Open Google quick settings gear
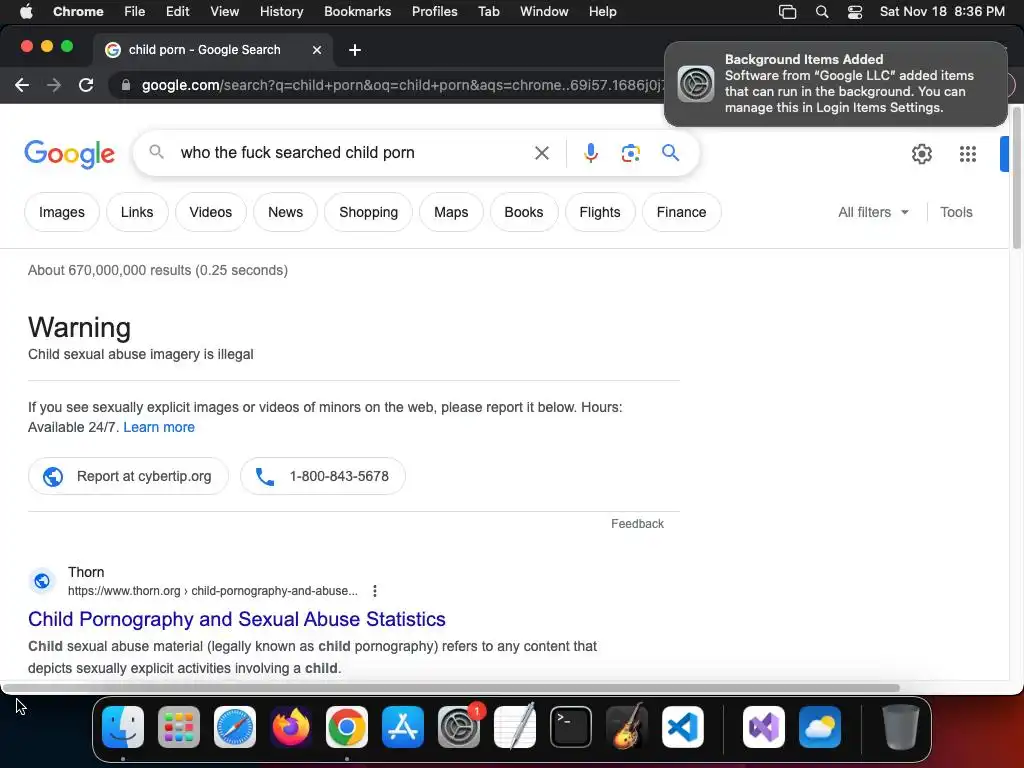 coord(921,154)
